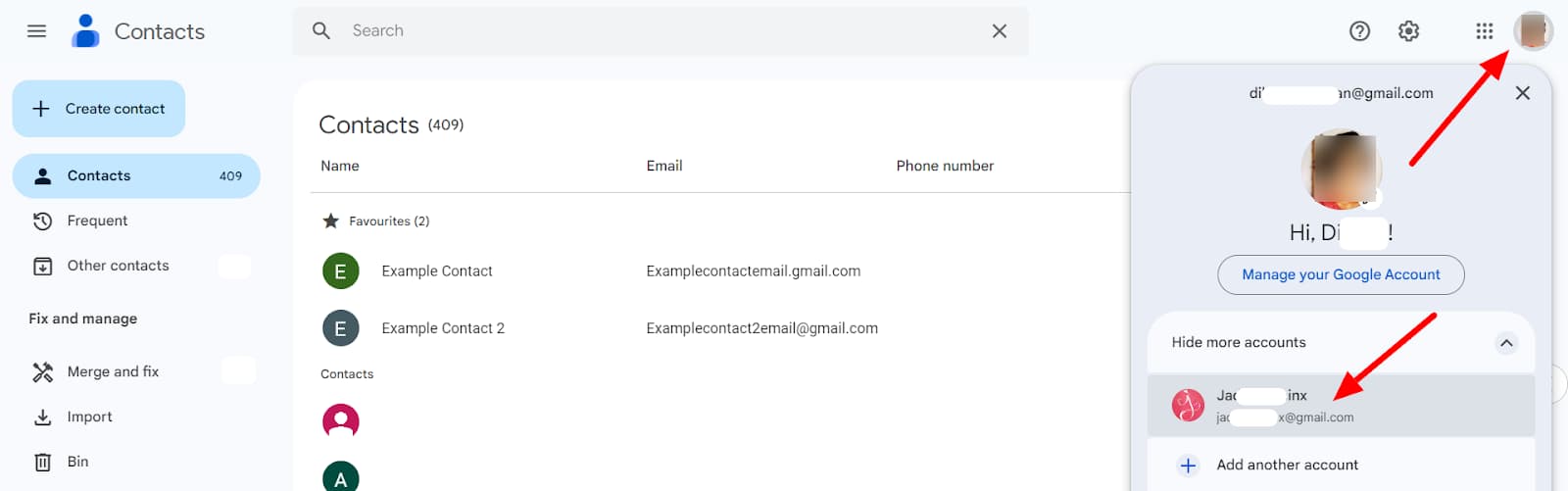Click the plus icon in Create contact
The height and width of the screenshot is (491, 1568).
(x=41, y=109)
